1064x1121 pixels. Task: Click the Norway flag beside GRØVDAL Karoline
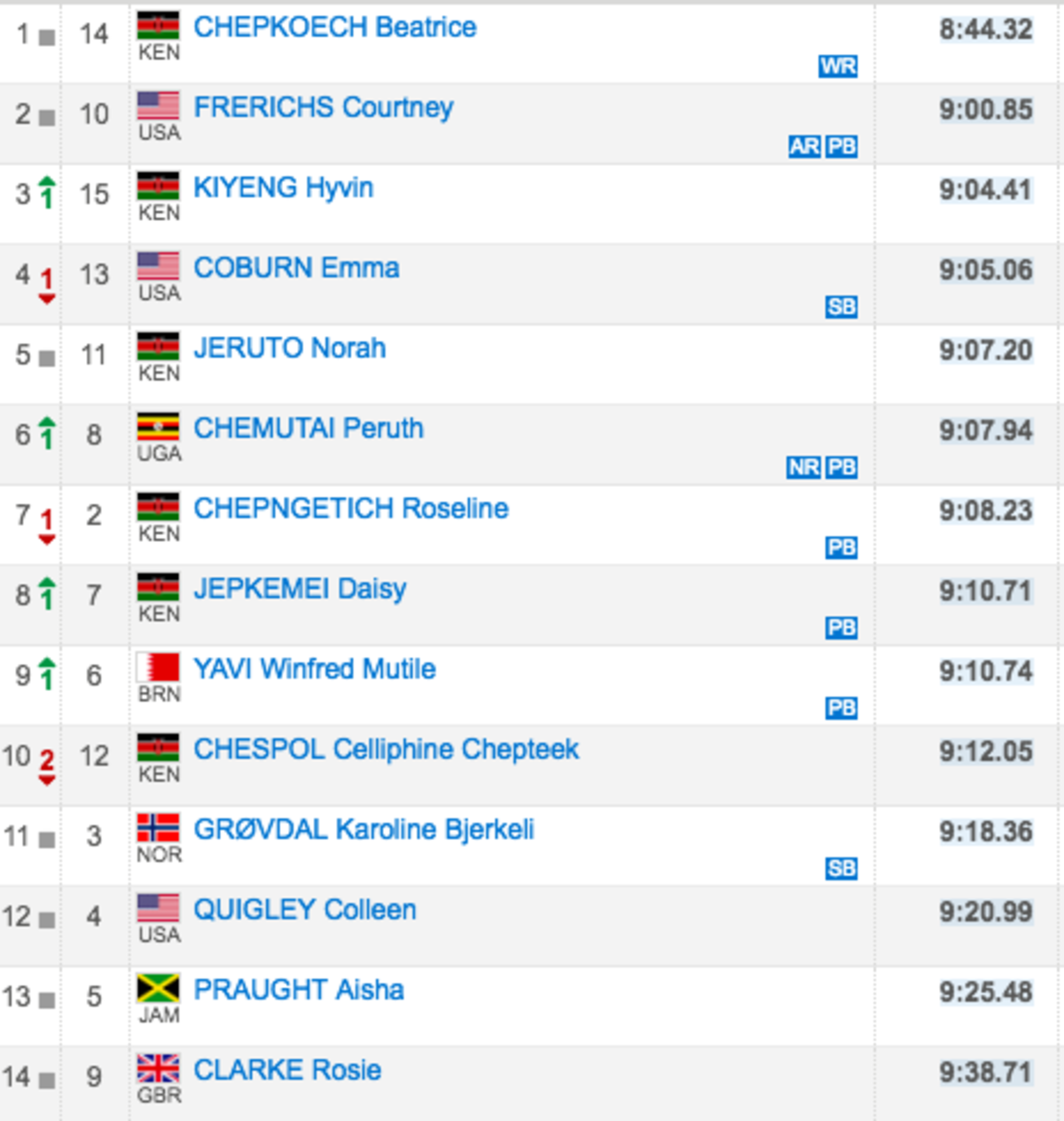[x=158, y=828]
